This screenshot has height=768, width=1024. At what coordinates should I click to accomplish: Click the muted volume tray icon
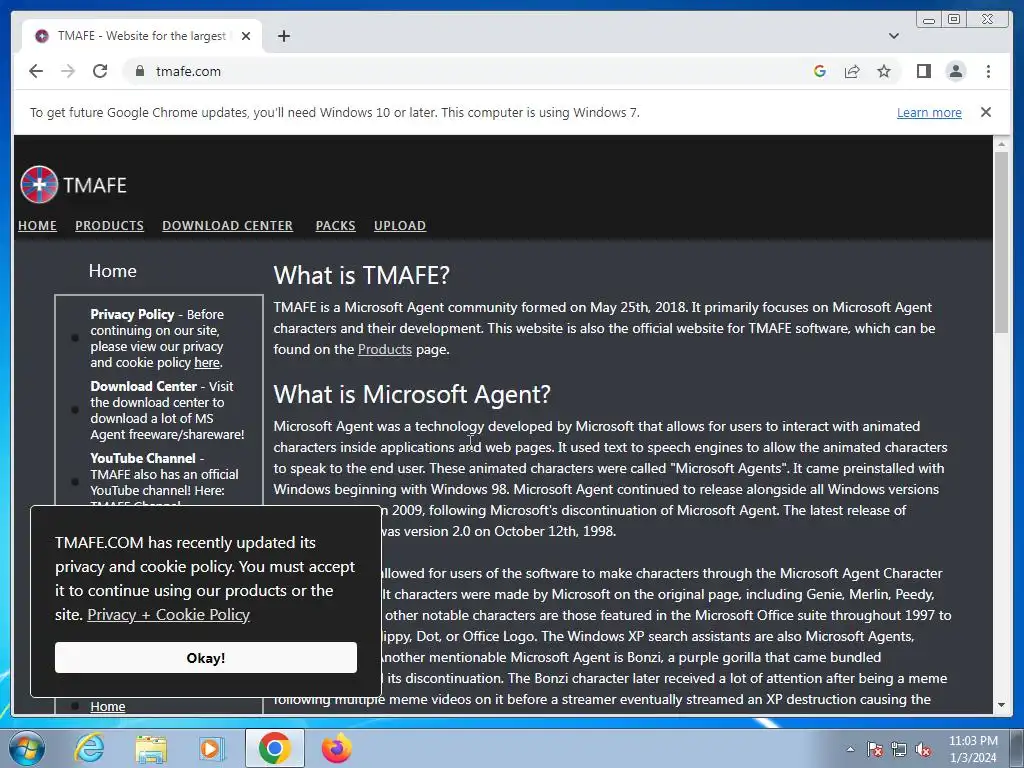point(923,749)
